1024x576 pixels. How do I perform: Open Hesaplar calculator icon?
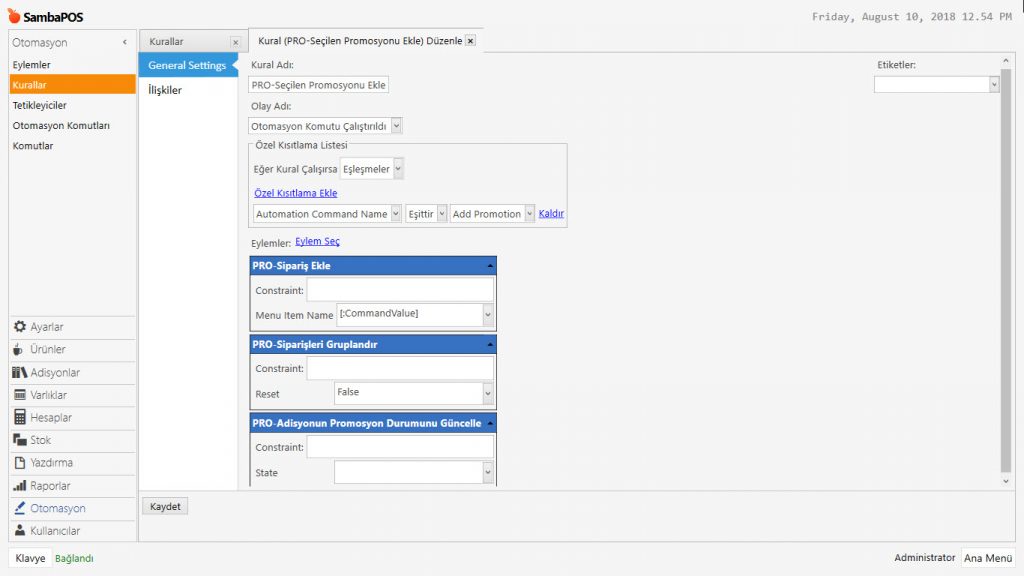[20, 417]
